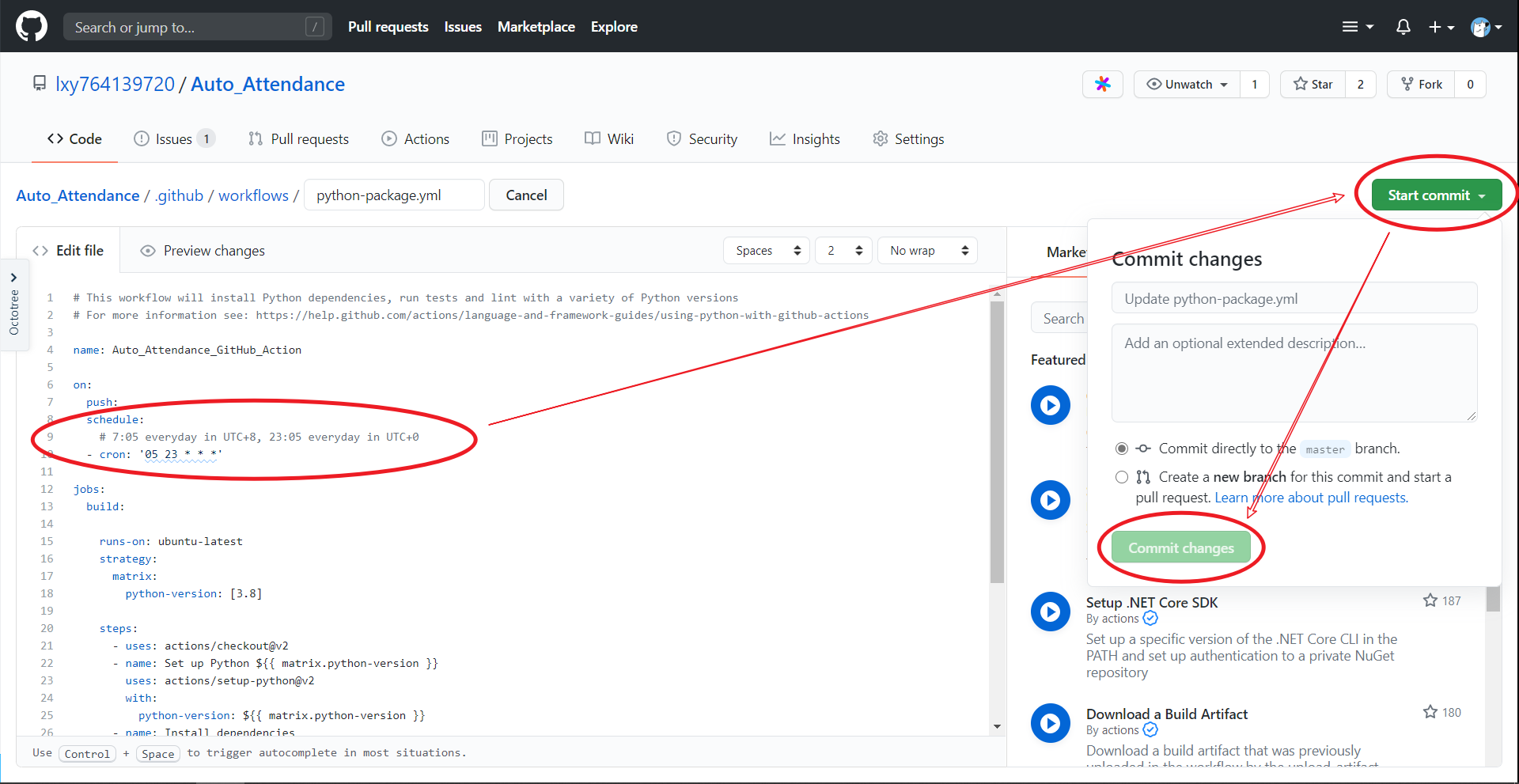Screen dimensions: 1519x784
Task: Open the Projects tab
Action: [517, 139]
